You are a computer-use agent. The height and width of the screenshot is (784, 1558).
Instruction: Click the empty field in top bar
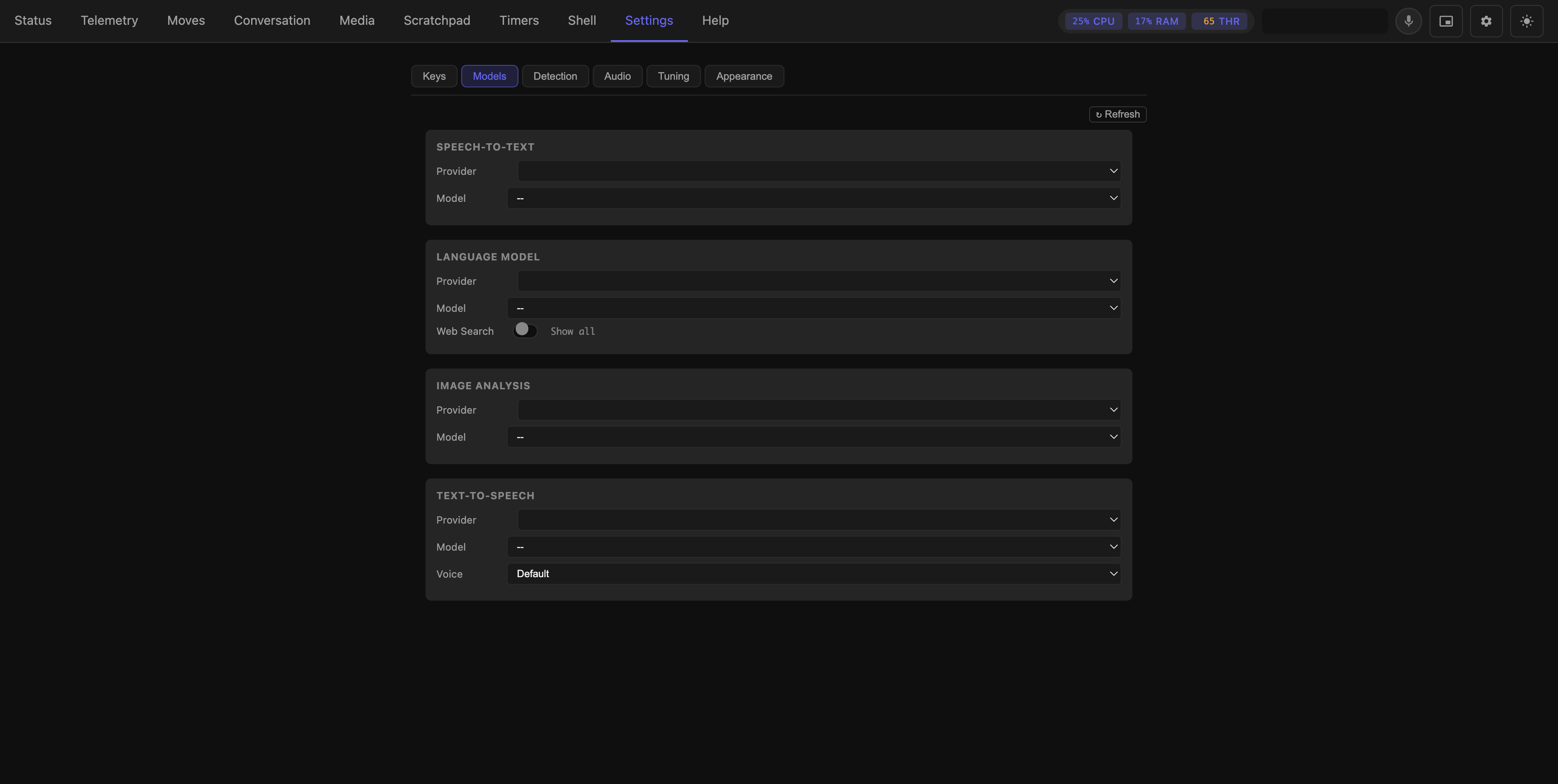(x=1324, y=21)
